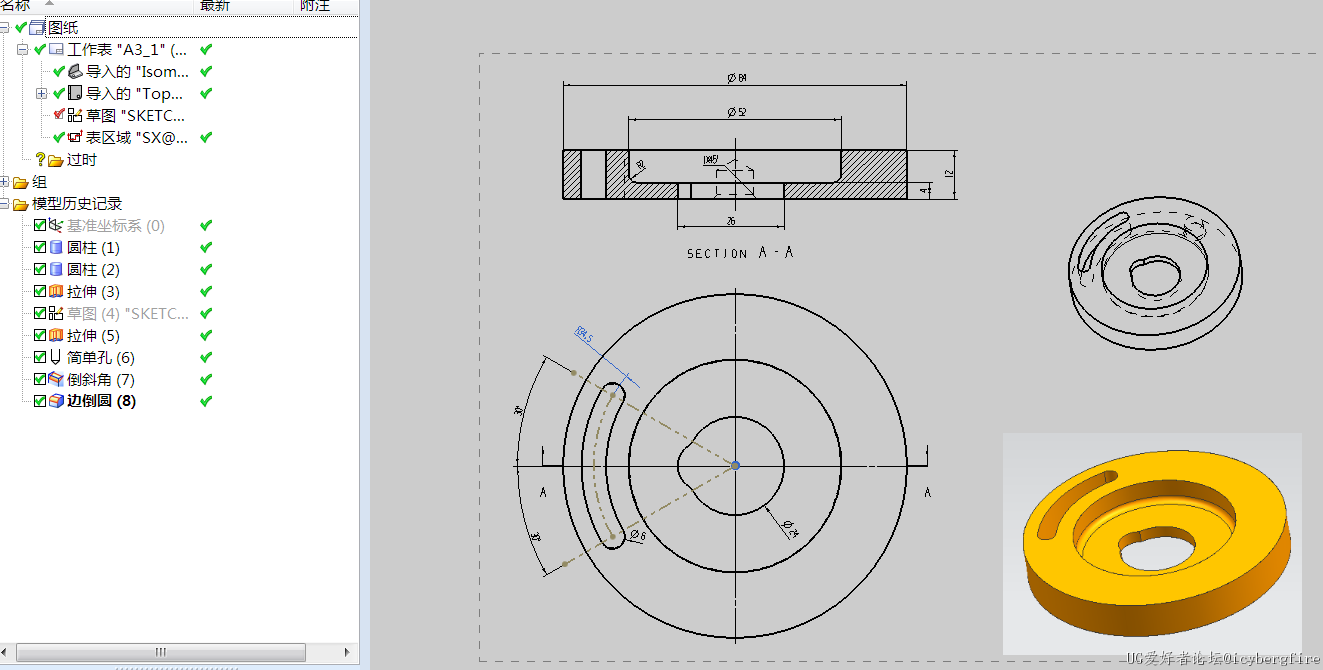The height and width of the screenshot is (670, 1323).
Task: Click green status checkmark in 圆柱 (1) row
Action: [206, 248]
